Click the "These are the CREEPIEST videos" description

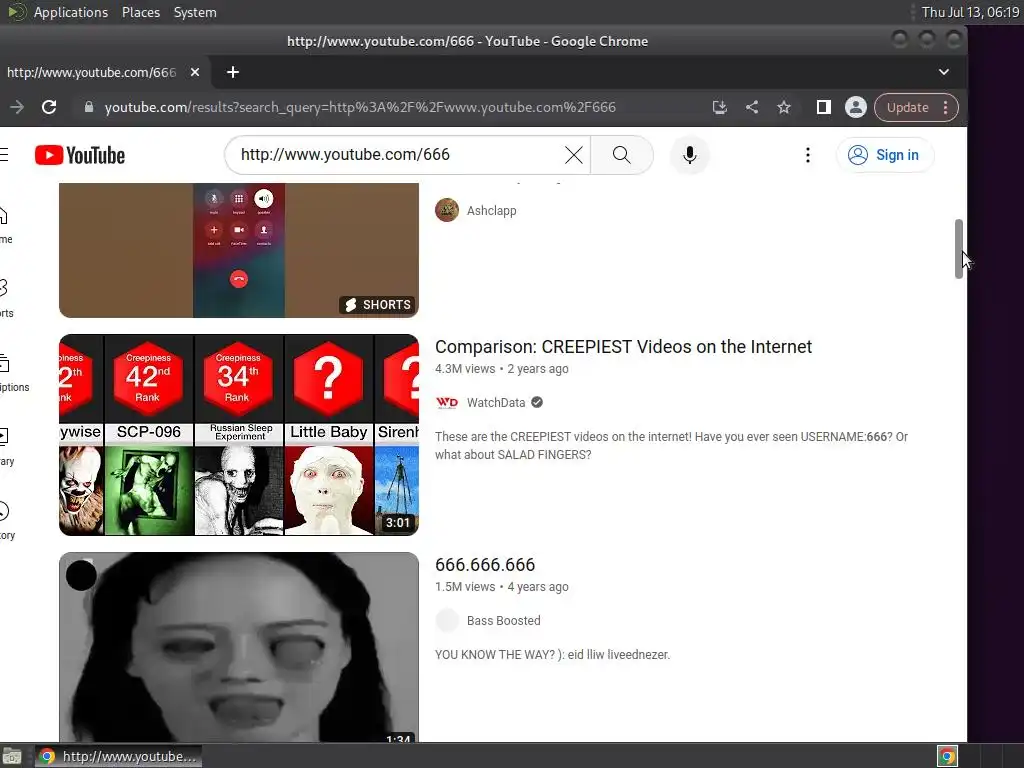tap(671, 445)
